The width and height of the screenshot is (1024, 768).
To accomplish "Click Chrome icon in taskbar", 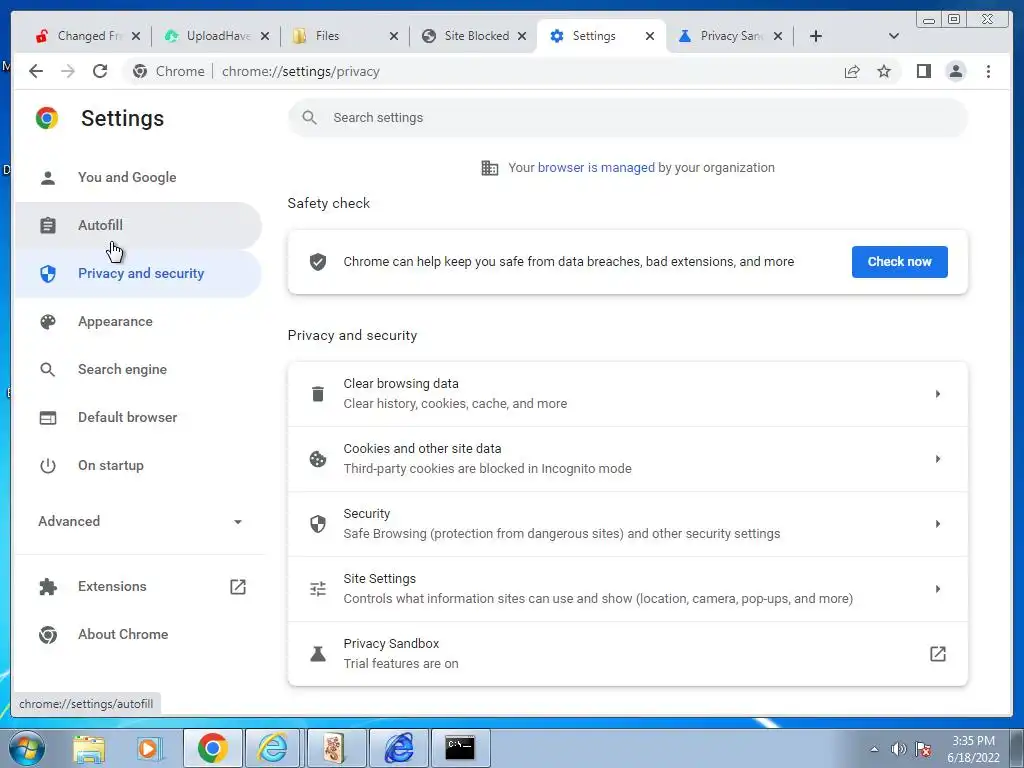I will pyautogui.click(x=212, y=747).
